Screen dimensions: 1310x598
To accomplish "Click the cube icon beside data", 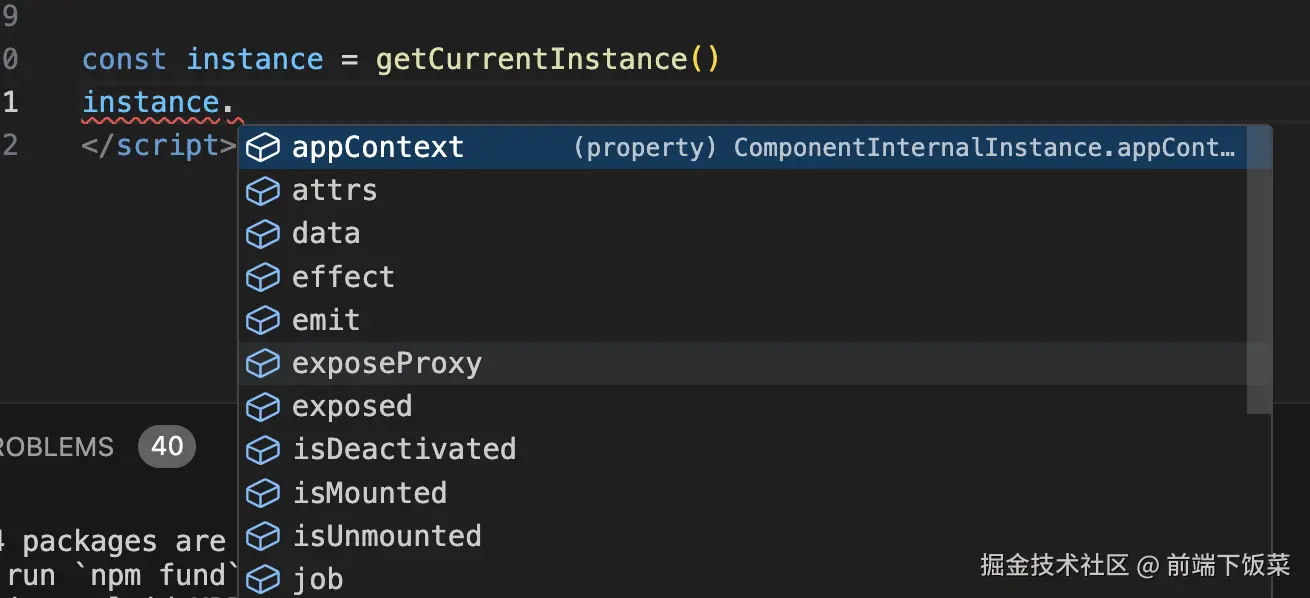I will coord(262,234).
